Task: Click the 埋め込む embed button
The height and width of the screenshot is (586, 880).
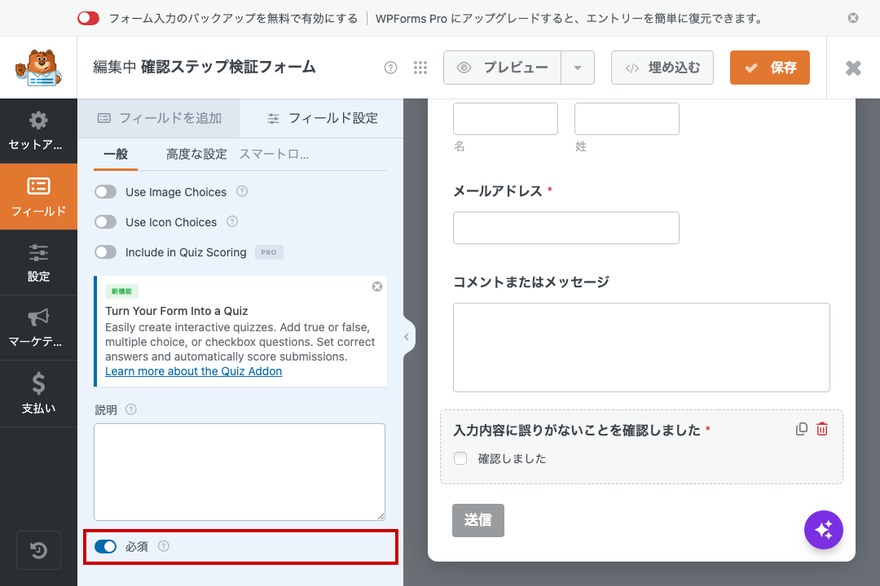Action: coord(662,67)
